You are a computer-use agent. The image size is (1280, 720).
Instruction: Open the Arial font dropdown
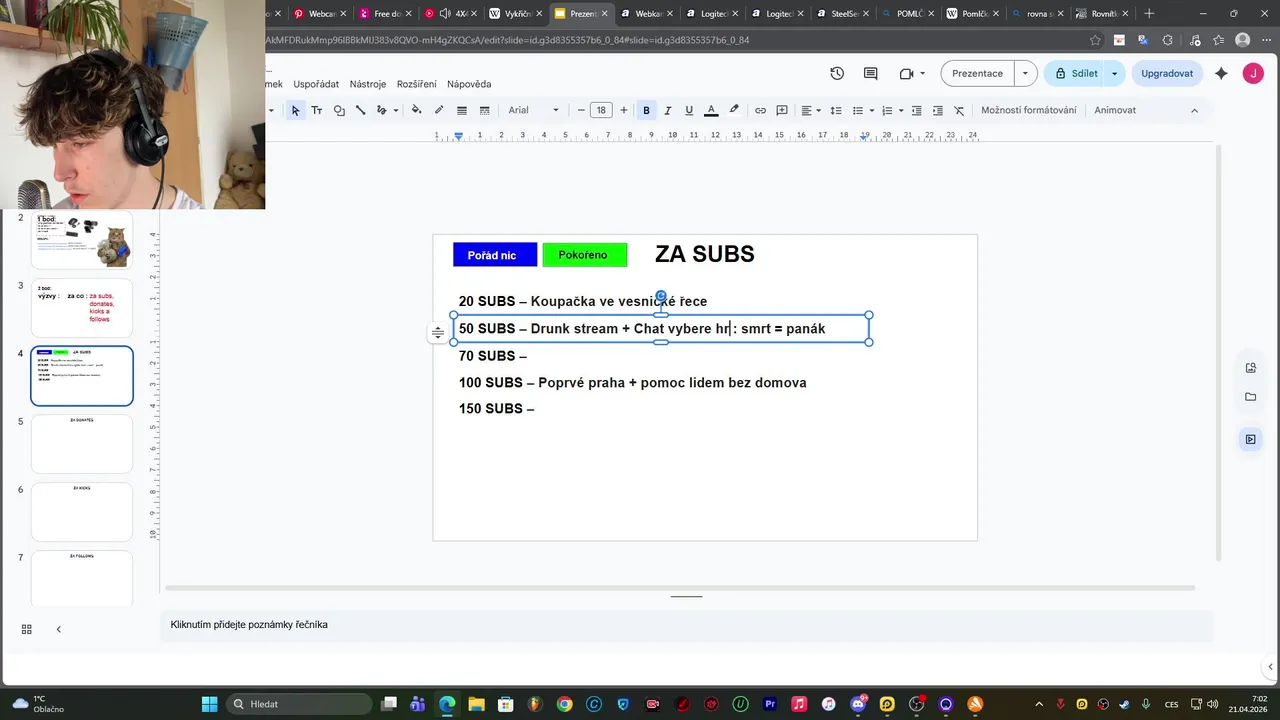point(534,110)
